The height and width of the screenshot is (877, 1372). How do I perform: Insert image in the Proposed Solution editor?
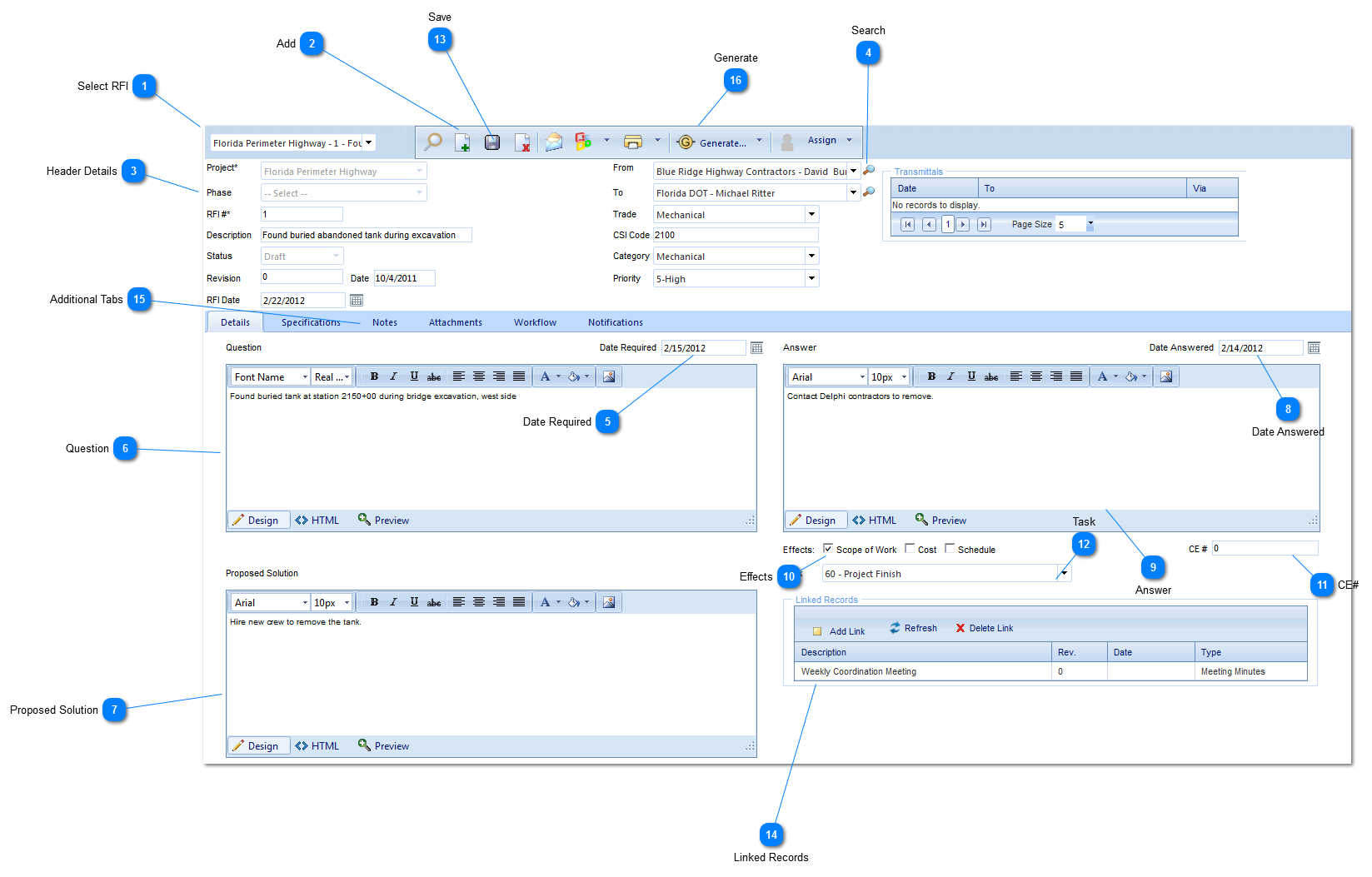click(x=609, y=602)
